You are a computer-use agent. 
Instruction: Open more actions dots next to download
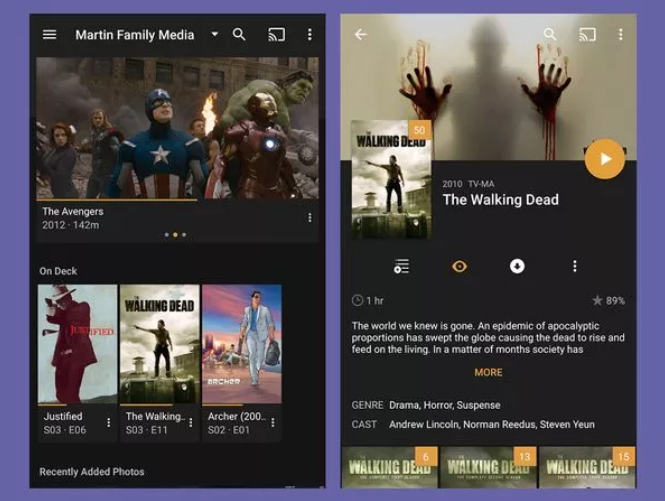pyautogui.click(x=575, y=266)
